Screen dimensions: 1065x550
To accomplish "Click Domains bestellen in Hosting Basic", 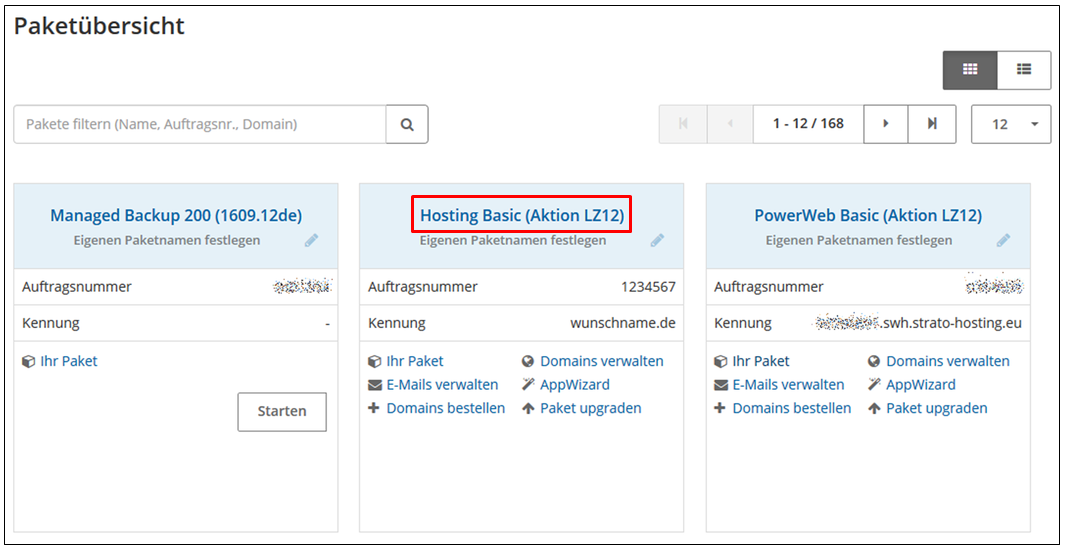I will (445, 408).
